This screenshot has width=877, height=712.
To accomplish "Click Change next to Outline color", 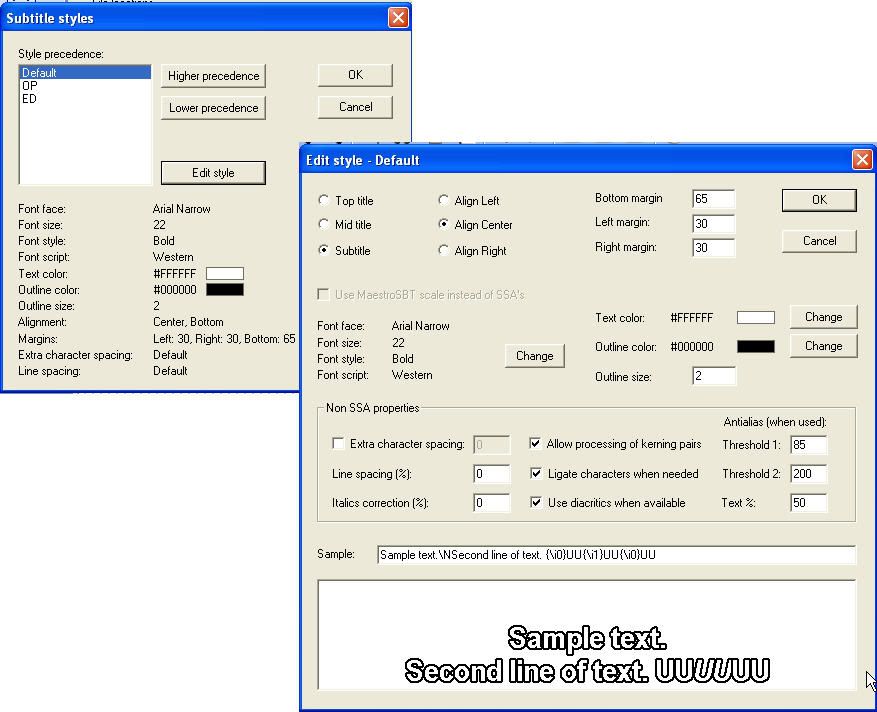I will point(823,346).
